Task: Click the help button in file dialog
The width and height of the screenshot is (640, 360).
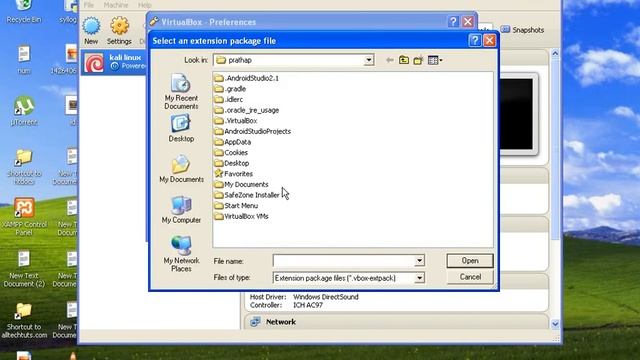Action: point(474,40)
